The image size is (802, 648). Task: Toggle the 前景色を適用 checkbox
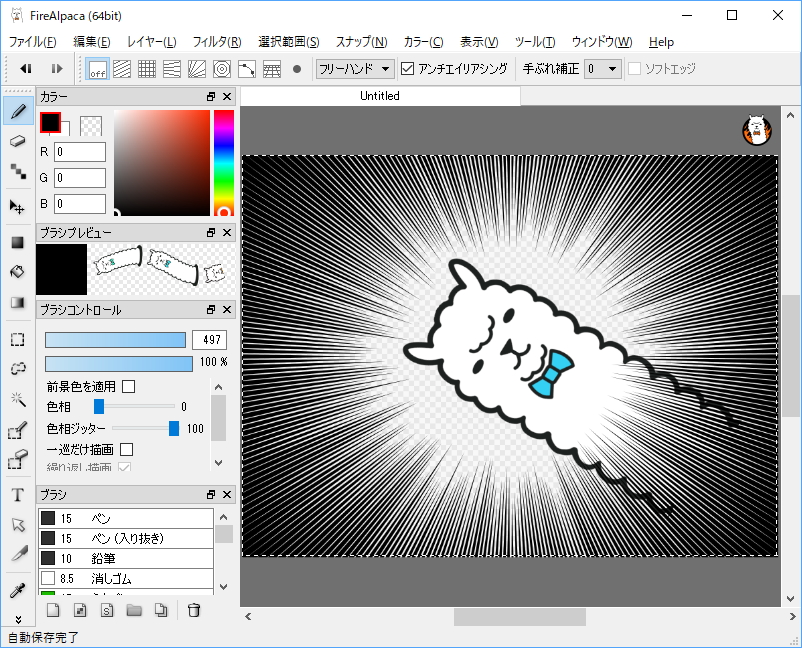[129, 386]
